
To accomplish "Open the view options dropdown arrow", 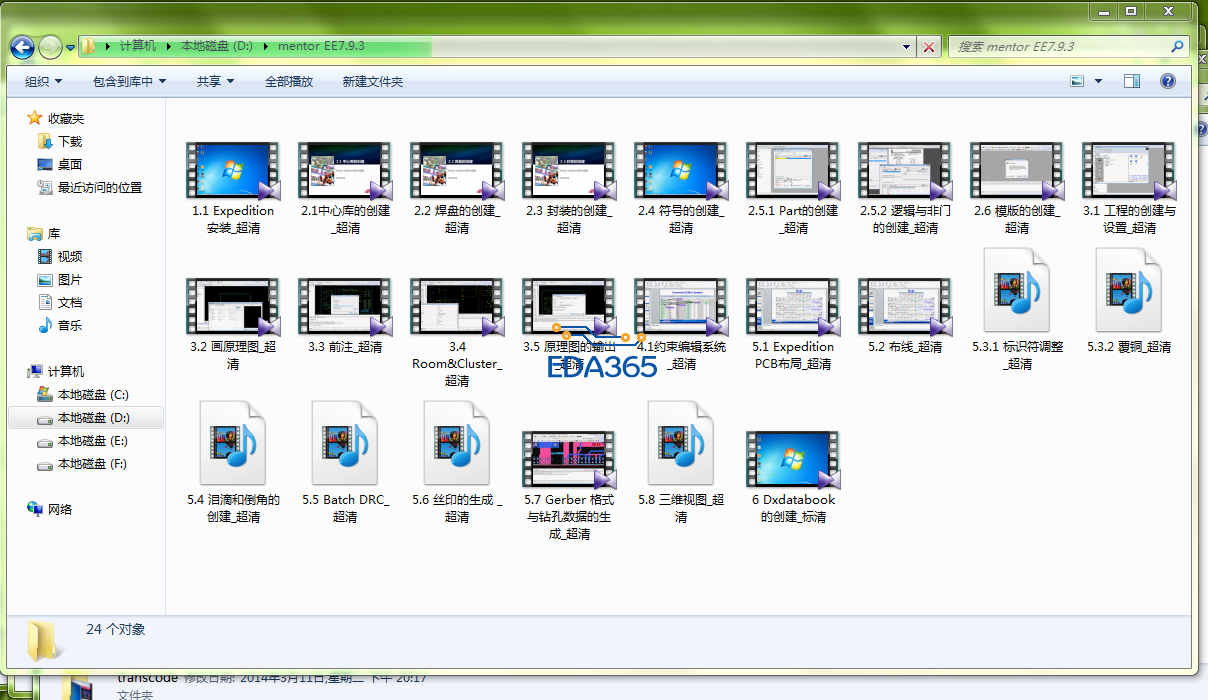I will click(x=1098, y=81).
